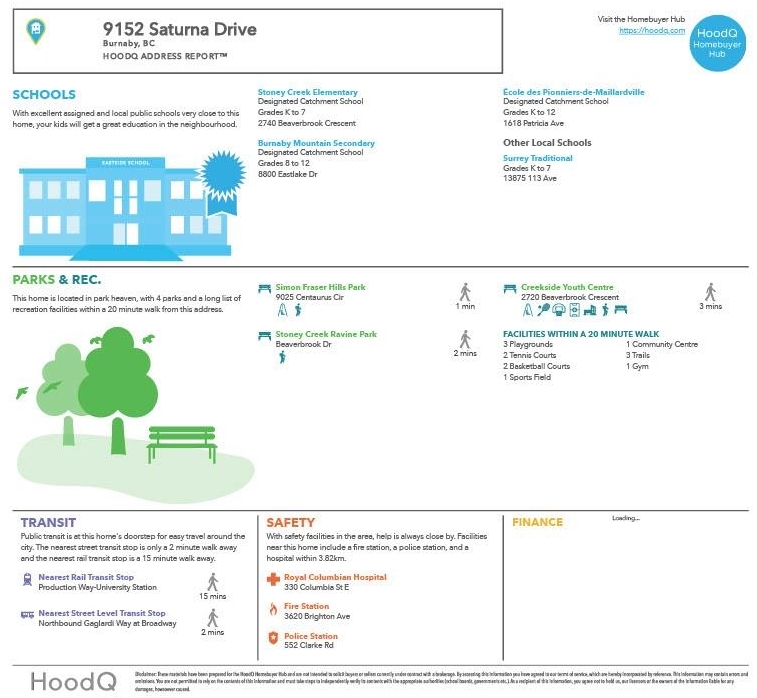Click 'FACILITIES WITHIN A 20 MINUTE WALK' heading
Screen dimensions: 757x698
point(581,334)
